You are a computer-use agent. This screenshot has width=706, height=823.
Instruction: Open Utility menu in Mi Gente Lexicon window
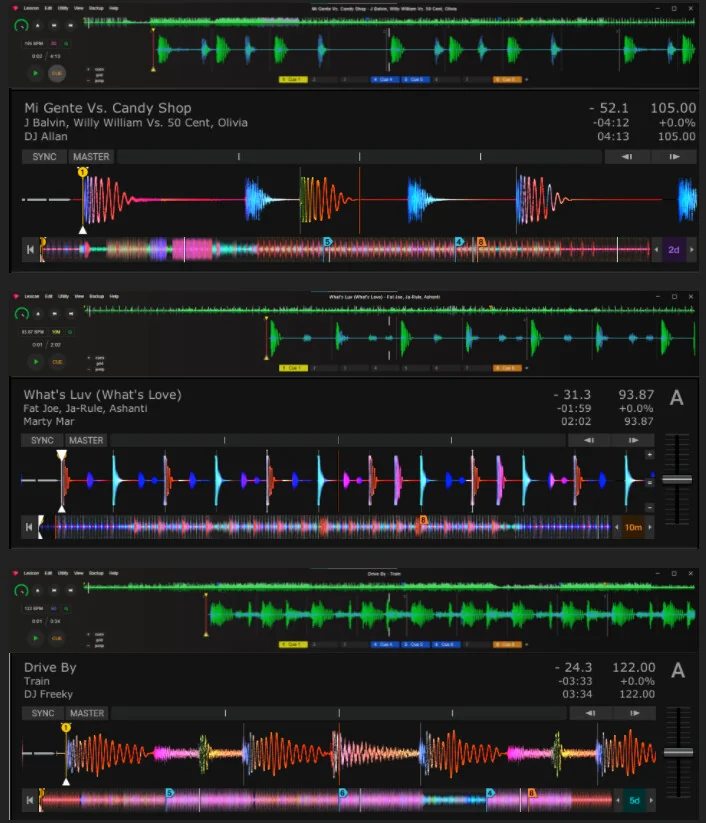[x=63, y=8]
